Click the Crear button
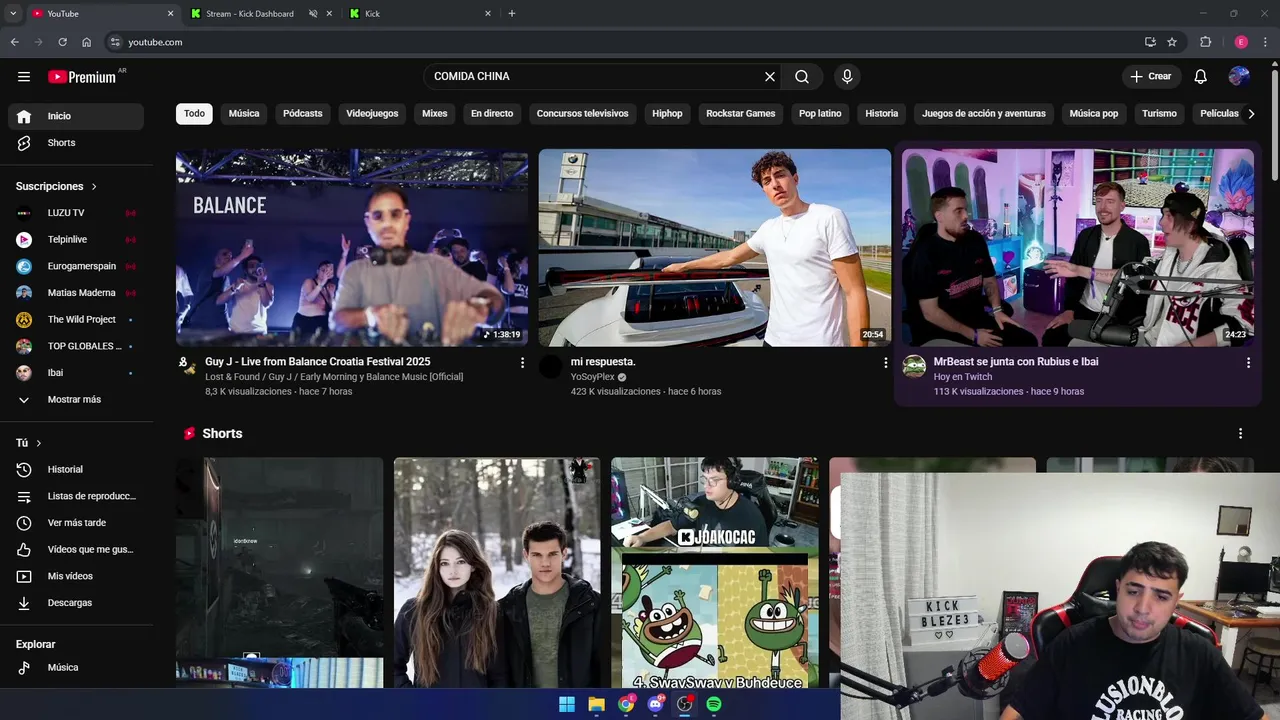This screenshot has height=720, width=1280. point(1150,77)
